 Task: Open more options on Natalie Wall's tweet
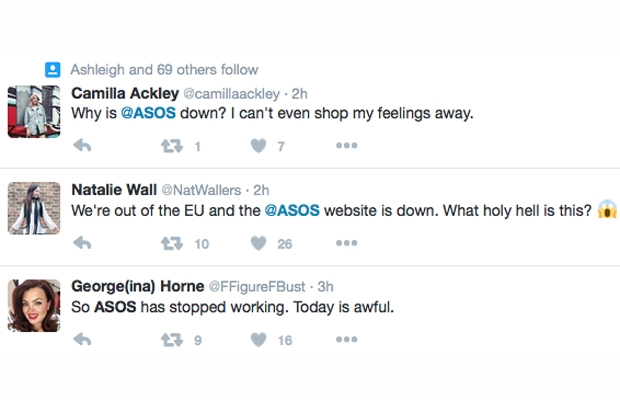point(347,243)
